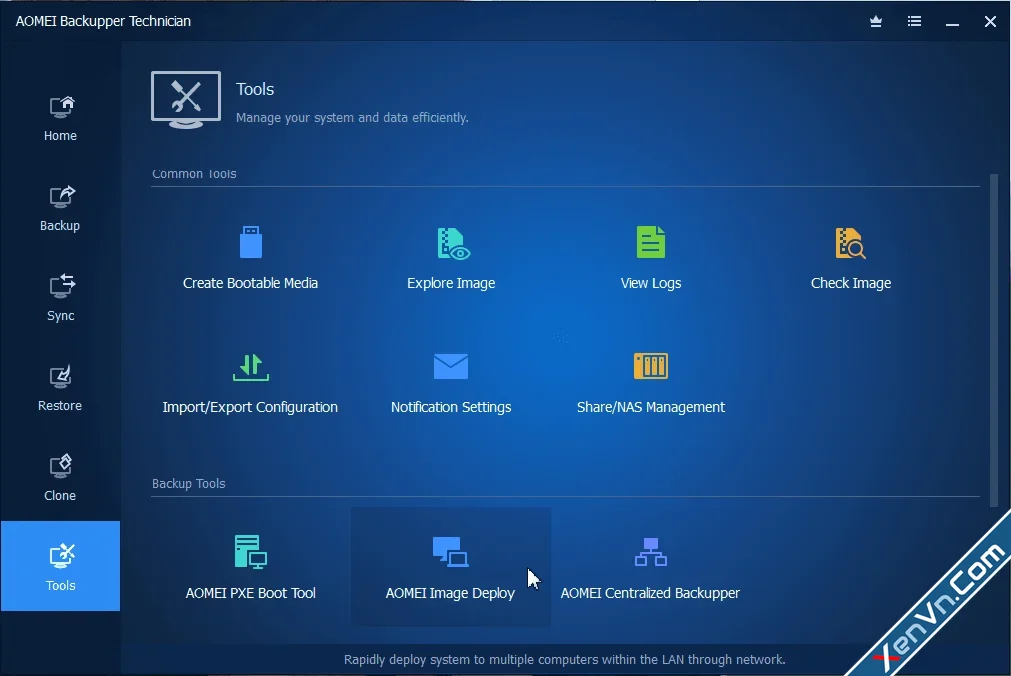Screen dimensions: 1011x676
Task: Open the Sync sidebar section
Action: [60, 299]
